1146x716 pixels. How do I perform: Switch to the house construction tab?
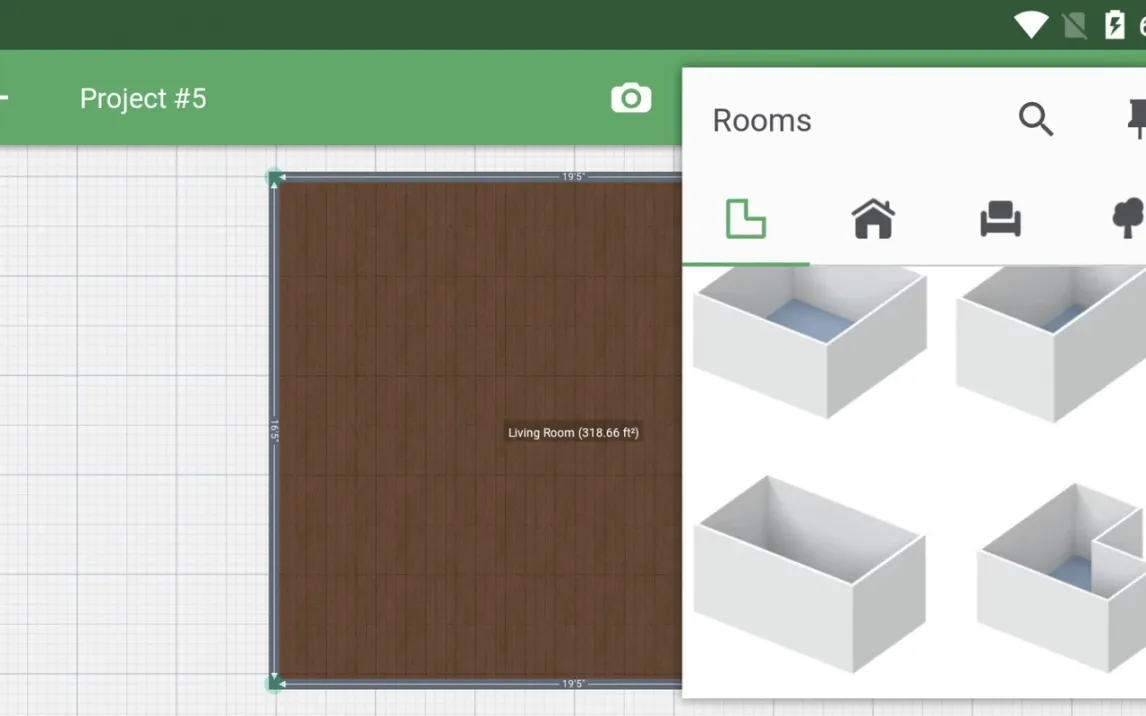(x=872, y=219)
